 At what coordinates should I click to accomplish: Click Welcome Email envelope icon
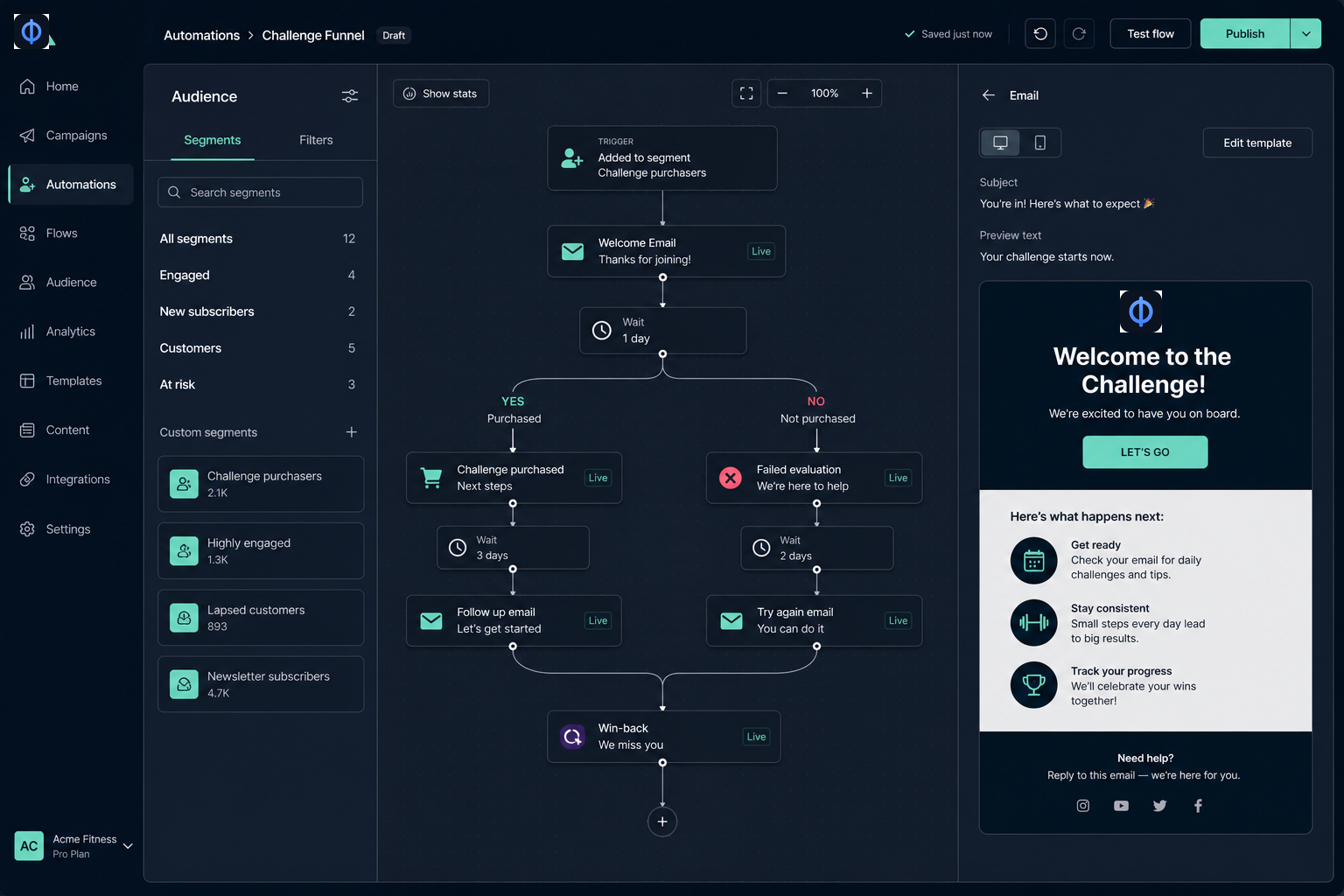pyautogui.click(x=572, y=251)
